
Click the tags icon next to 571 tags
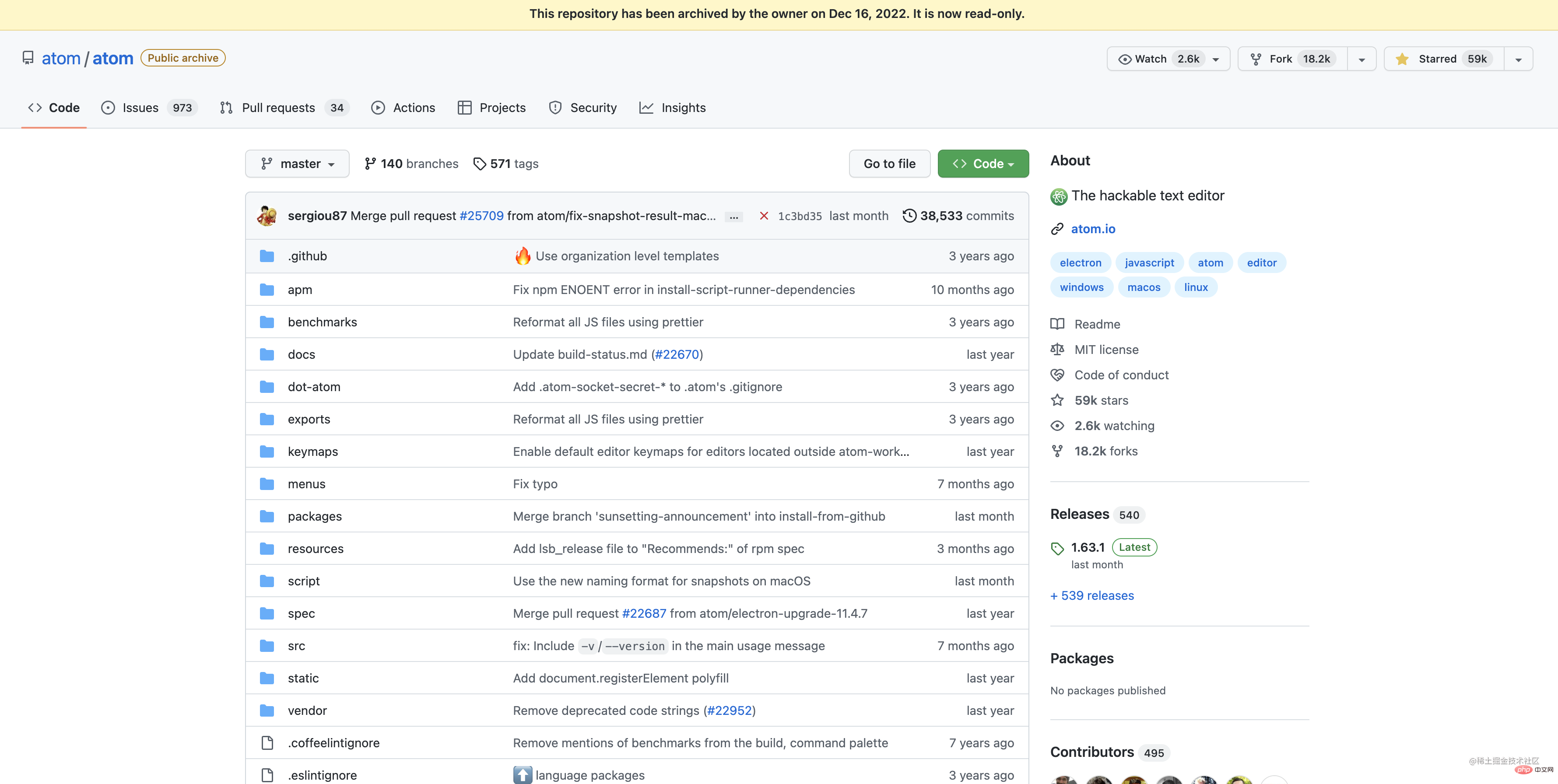pos(480,164)
